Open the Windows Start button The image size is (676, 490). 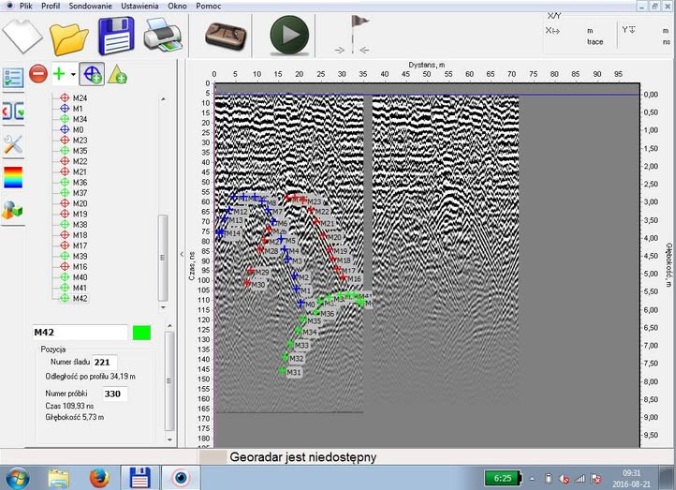pyautogui.click(x=16, y=478)
